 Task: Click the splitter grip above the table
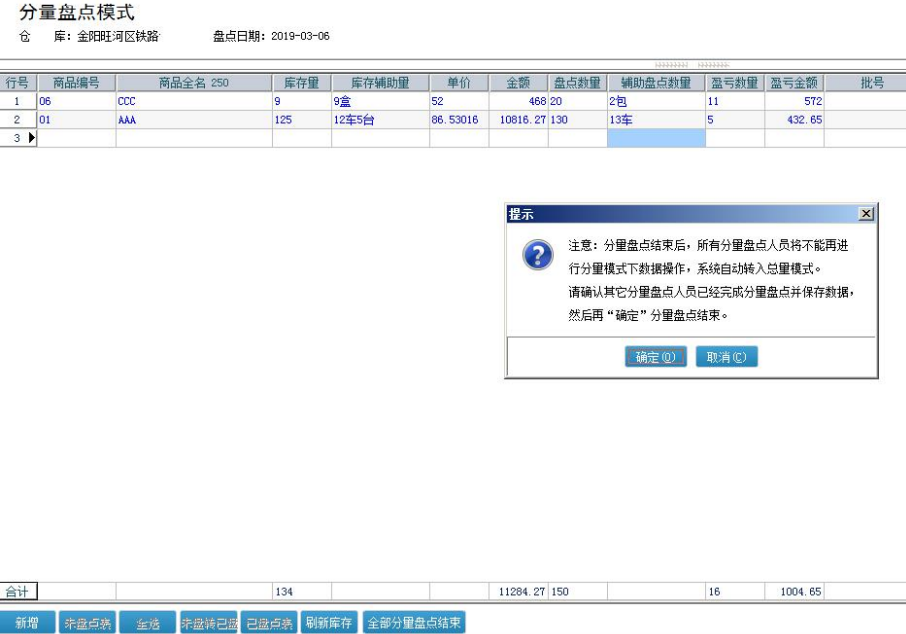click(691, 64)
